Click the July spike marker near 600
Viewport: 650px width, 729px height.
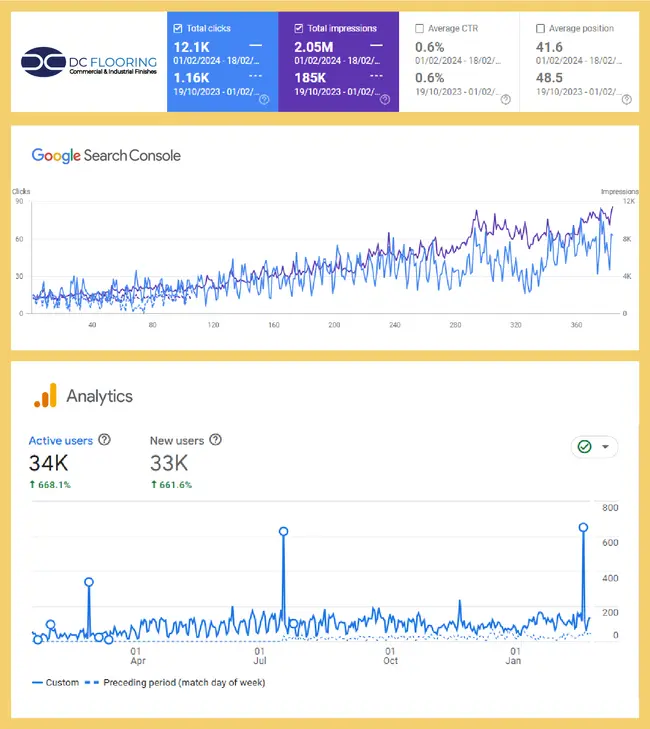tap(284, 531)
